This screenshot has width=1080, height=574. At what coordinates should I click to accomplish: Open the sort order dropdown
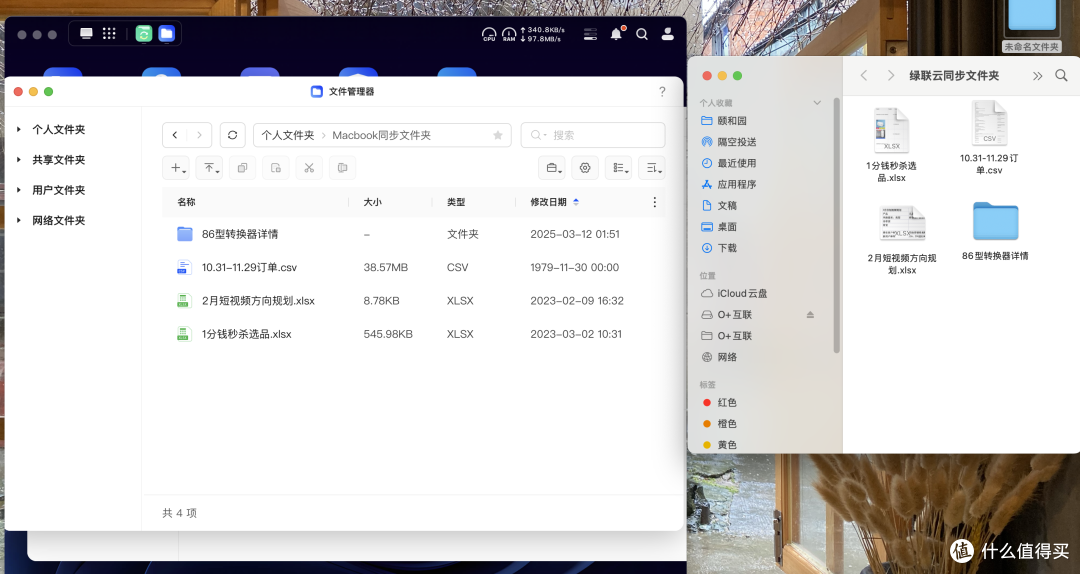[x=652, y=168]
